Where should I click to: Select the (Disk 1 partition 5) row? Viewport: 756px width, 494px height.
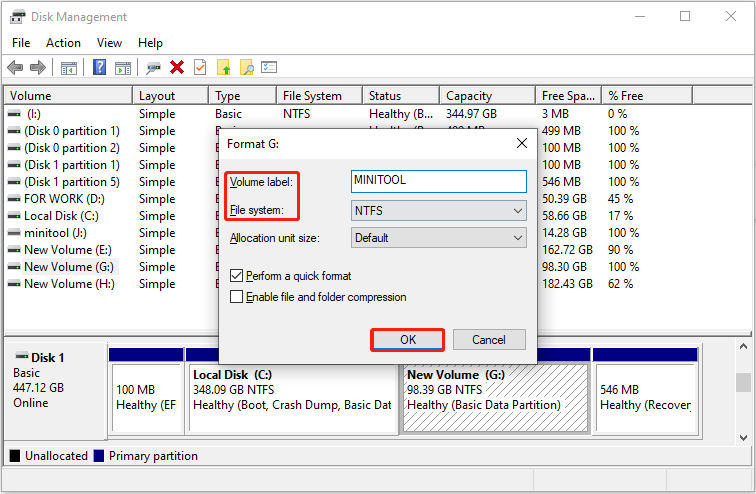click(x=71, y=182)
